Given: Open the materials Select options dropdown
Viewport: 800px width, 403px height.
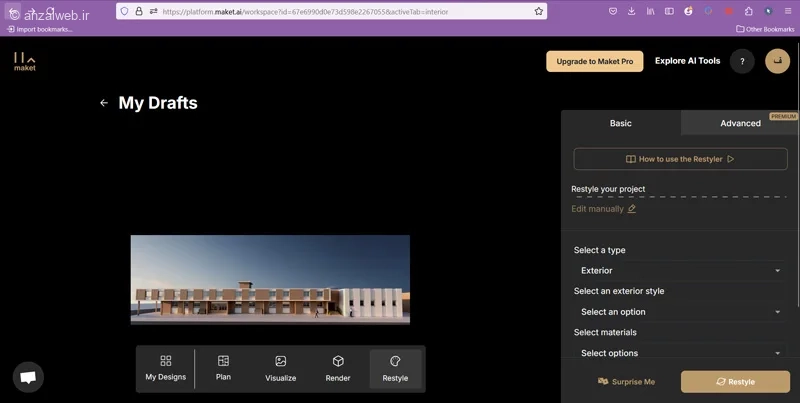Looking at the screenshot, I should click(x=680, y=352).
